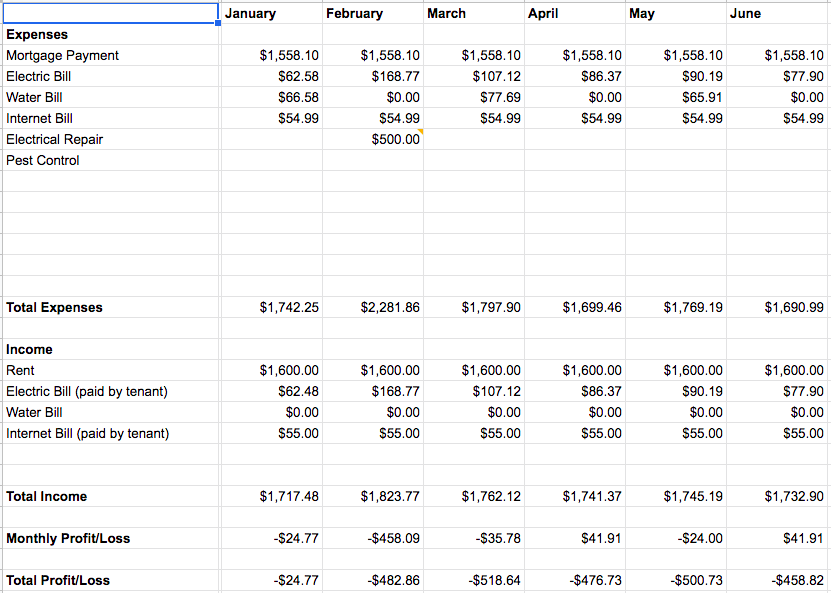
Task: Click April total loss -$476.73 cell
Action: [x=575, y=580]
